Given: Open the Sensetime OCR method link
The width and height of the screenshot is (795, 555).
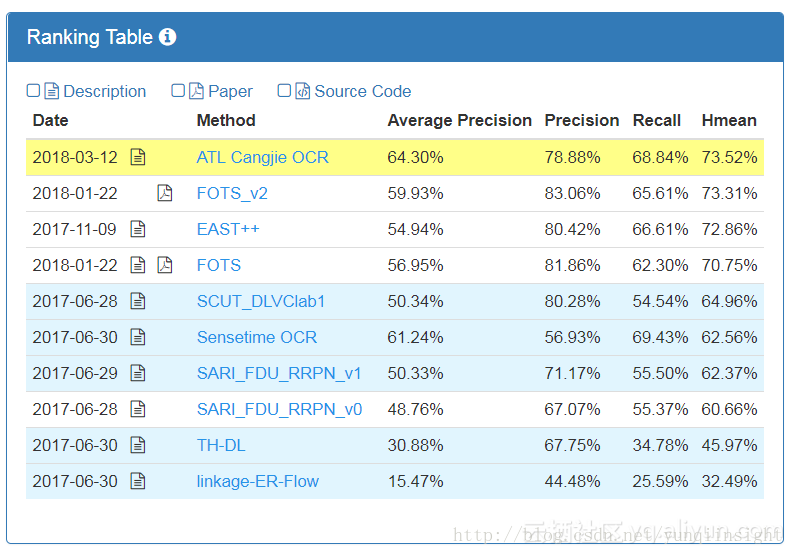Looking at the screenshot, I should click(257, 337).
